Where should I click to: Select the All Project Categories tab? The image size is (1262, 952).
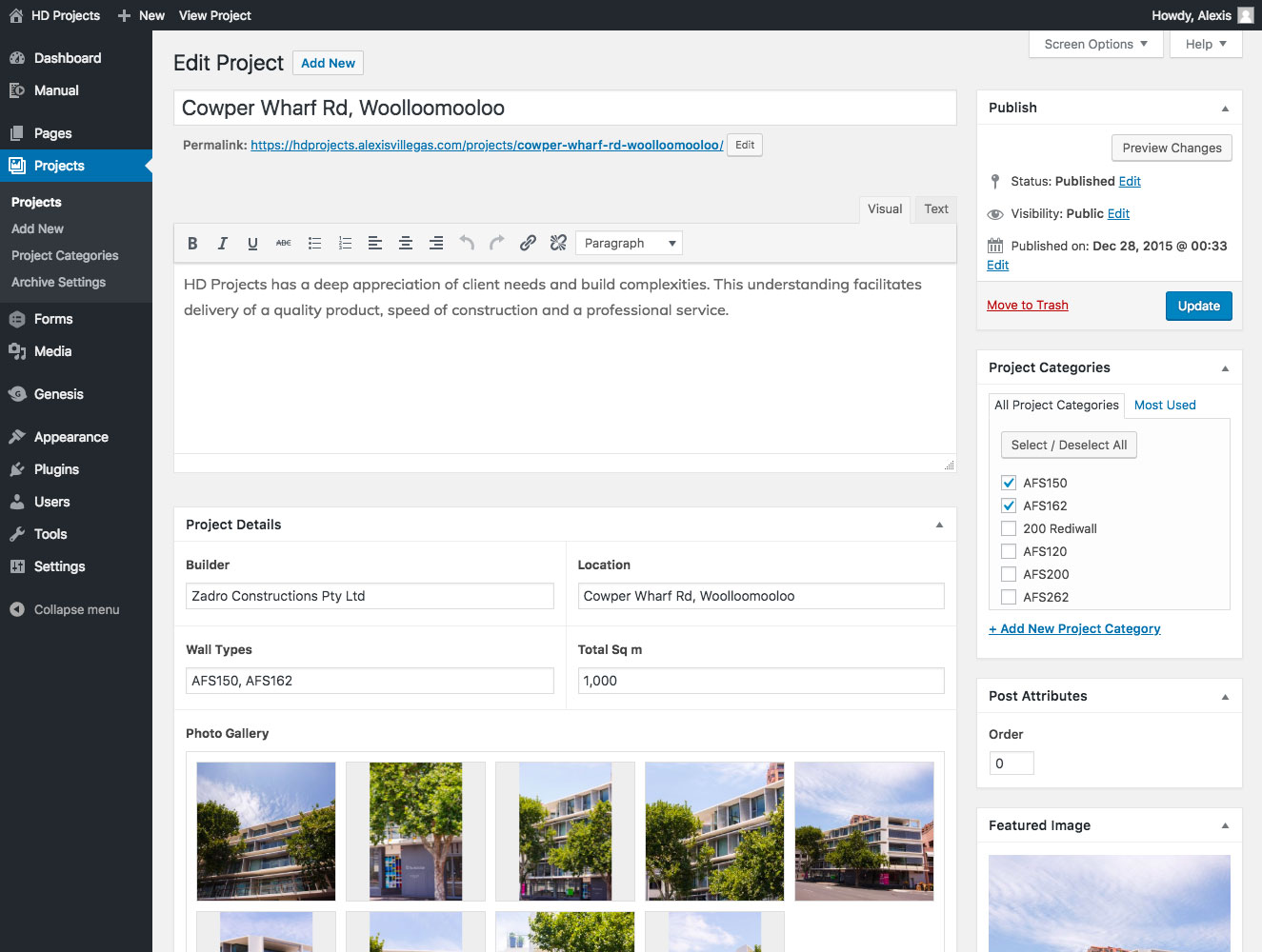coord(1056,405)
